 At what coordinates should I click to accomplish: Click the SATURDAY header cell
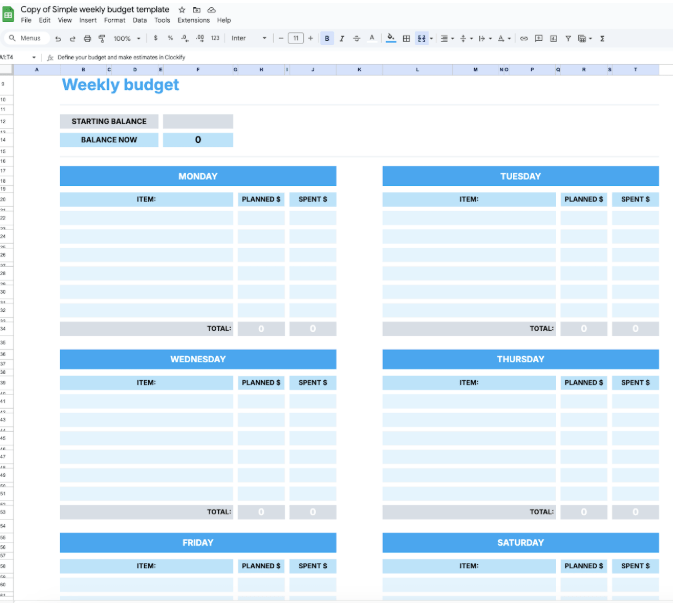coord(521,542)
